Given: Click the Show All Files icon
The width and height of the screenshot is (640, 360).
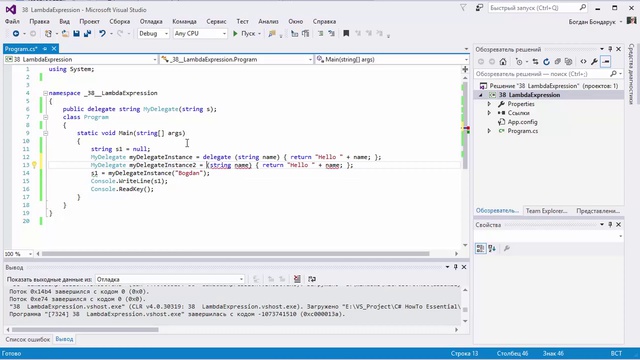Looking at the screenshot, I should point(568,62).
